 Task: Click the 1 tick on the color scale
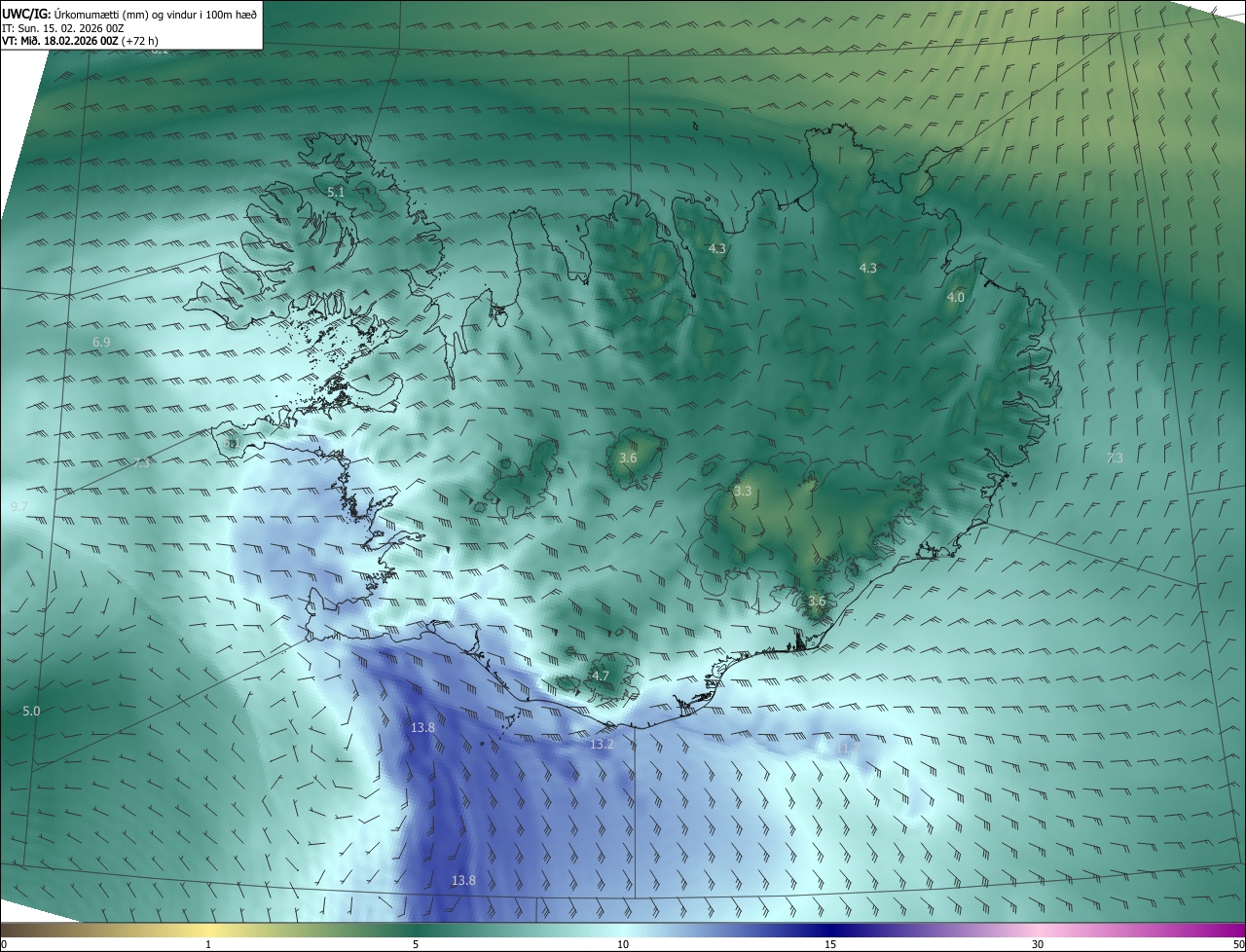[208, 944]
